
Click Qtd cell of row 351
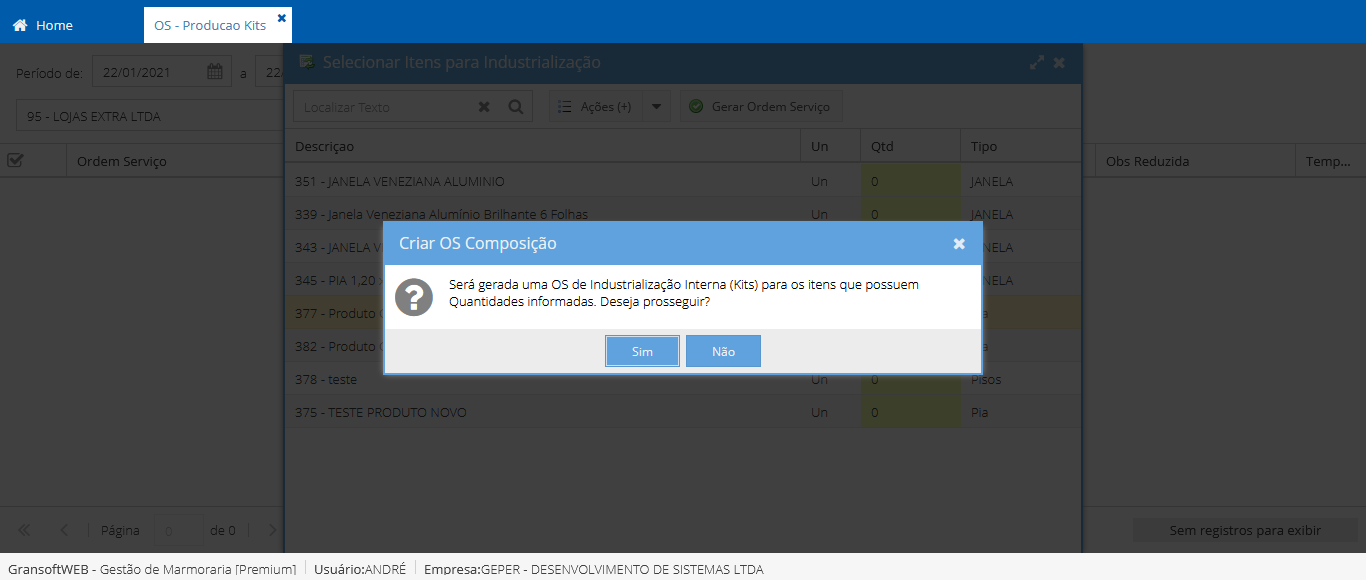coord(911,182)
